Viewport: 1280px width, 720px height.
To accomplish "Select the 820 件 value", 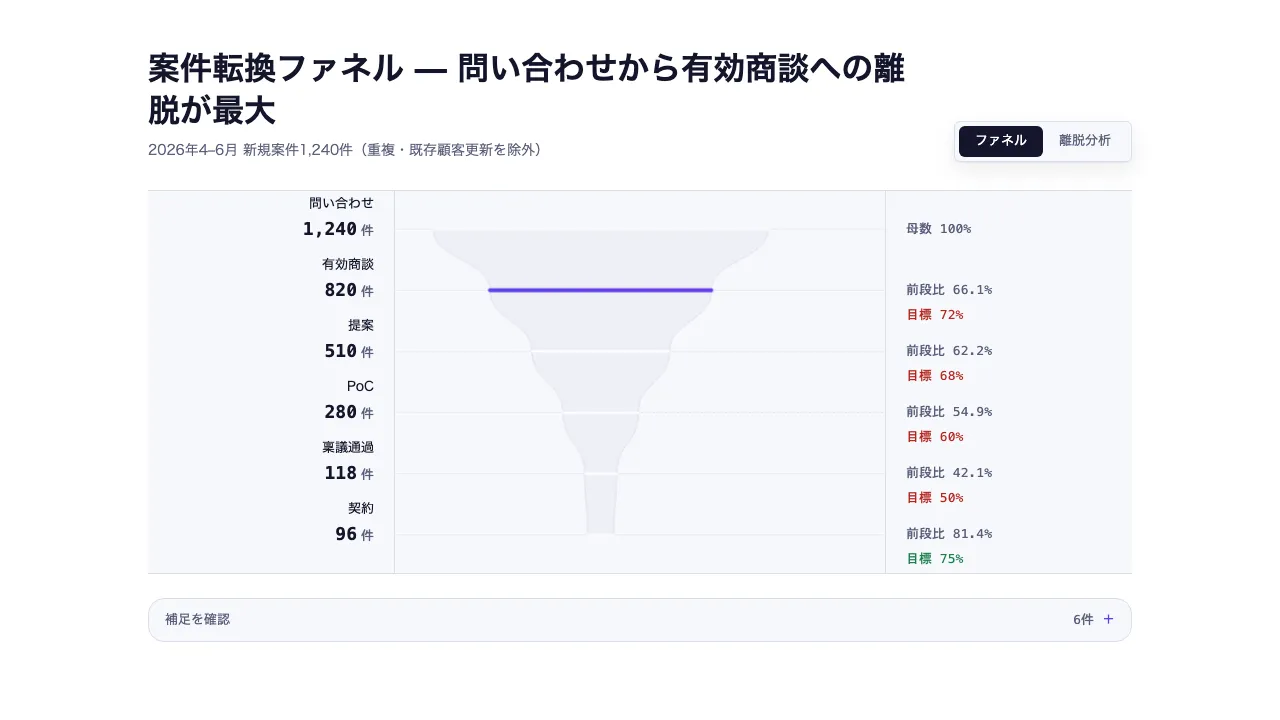I will click(349, 290).
